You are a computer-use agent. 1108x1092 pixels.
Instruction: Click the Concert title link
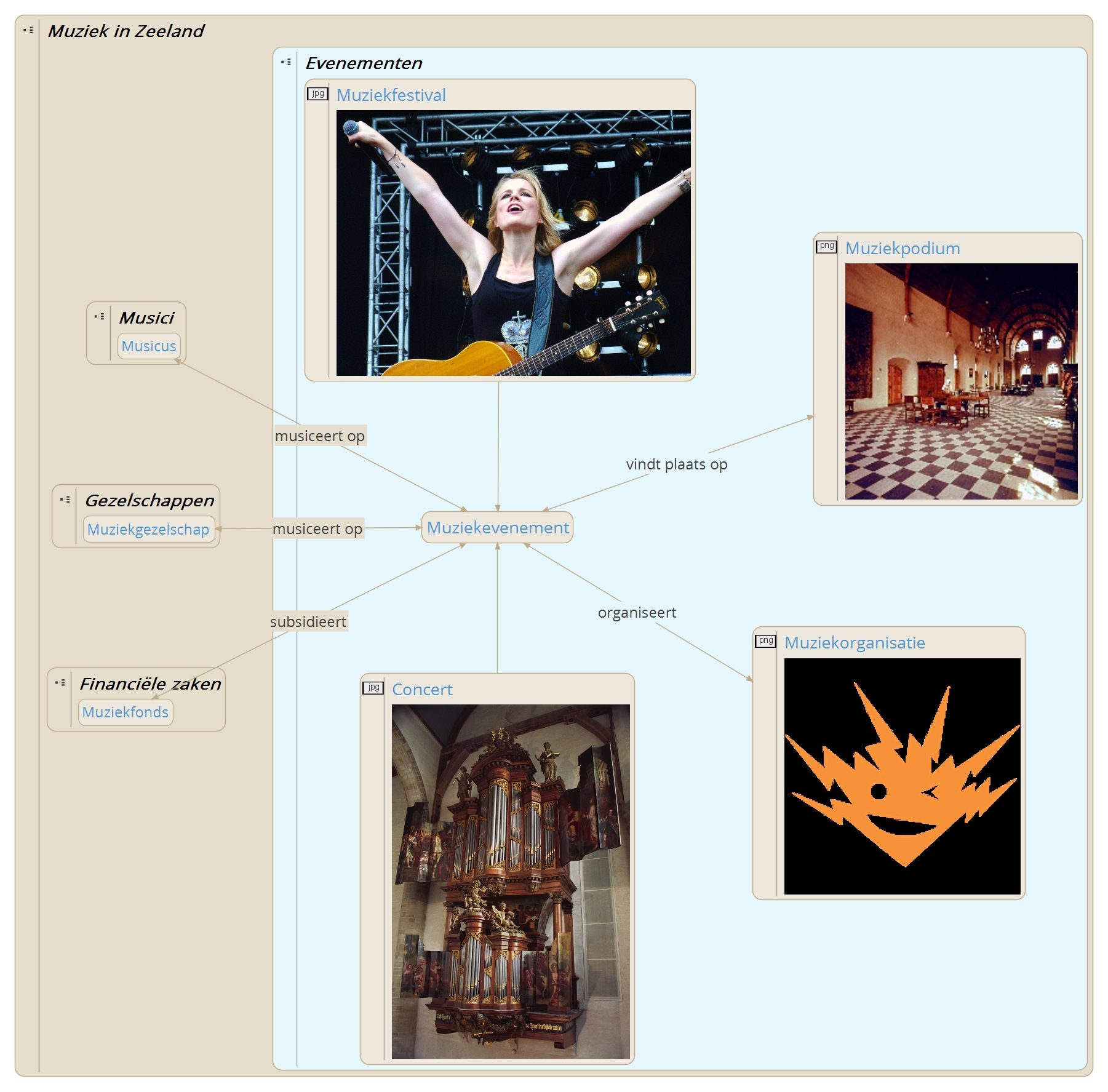(422, 690)
